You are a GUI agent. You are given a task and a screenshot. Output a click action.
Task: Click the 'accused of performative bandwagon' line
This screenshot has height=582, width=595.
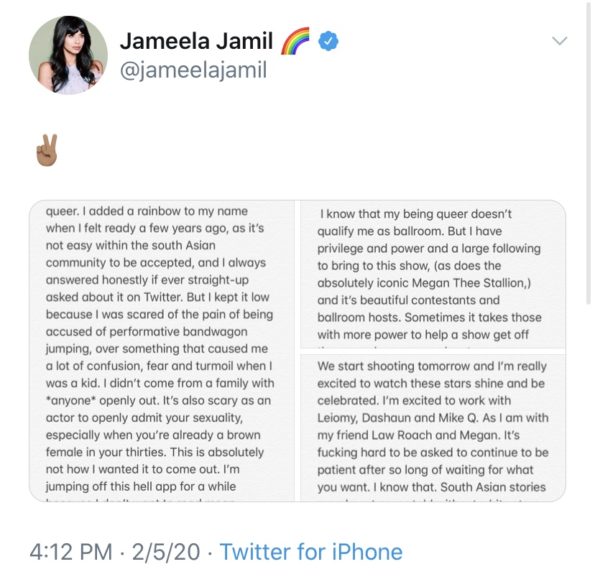coord(146,332)
